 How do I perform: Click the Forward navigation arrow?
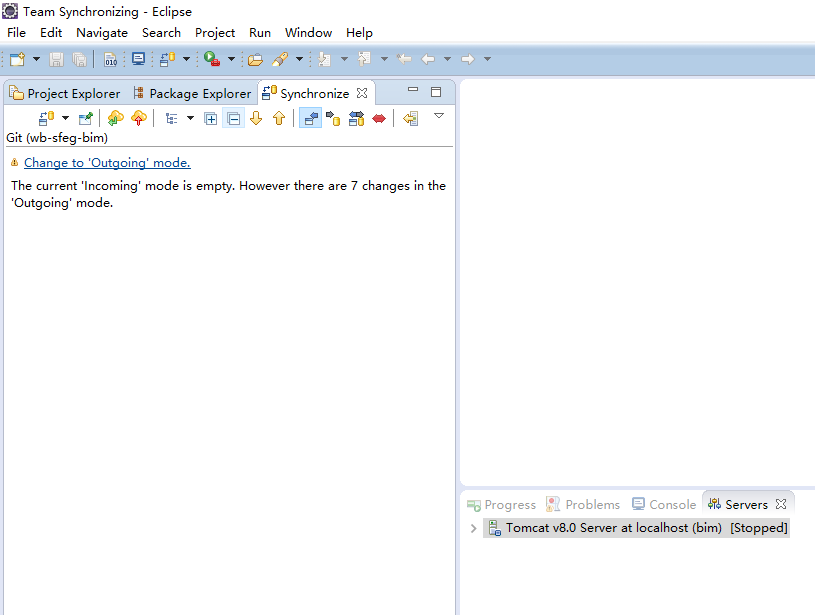[468, 59]
